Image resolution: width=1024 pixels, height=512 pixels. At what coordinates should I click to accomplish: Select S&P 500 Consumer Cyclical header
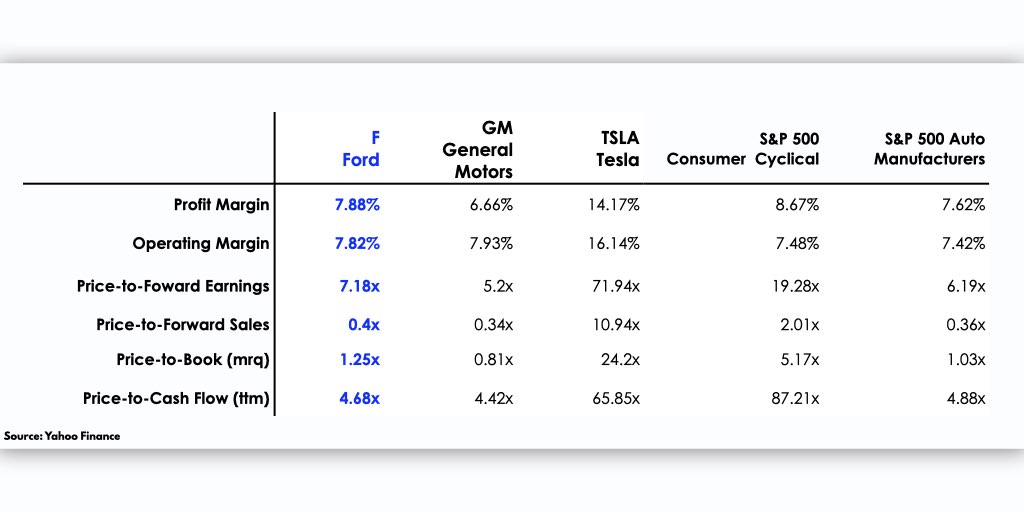click(x=743, y=149)
